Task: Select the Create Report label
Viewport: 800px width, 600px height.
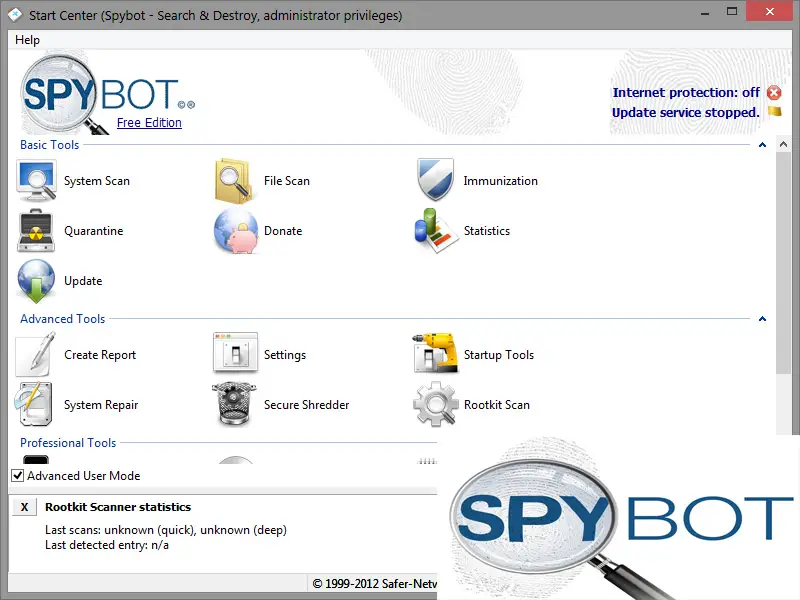Action: [x=100, y=355]
